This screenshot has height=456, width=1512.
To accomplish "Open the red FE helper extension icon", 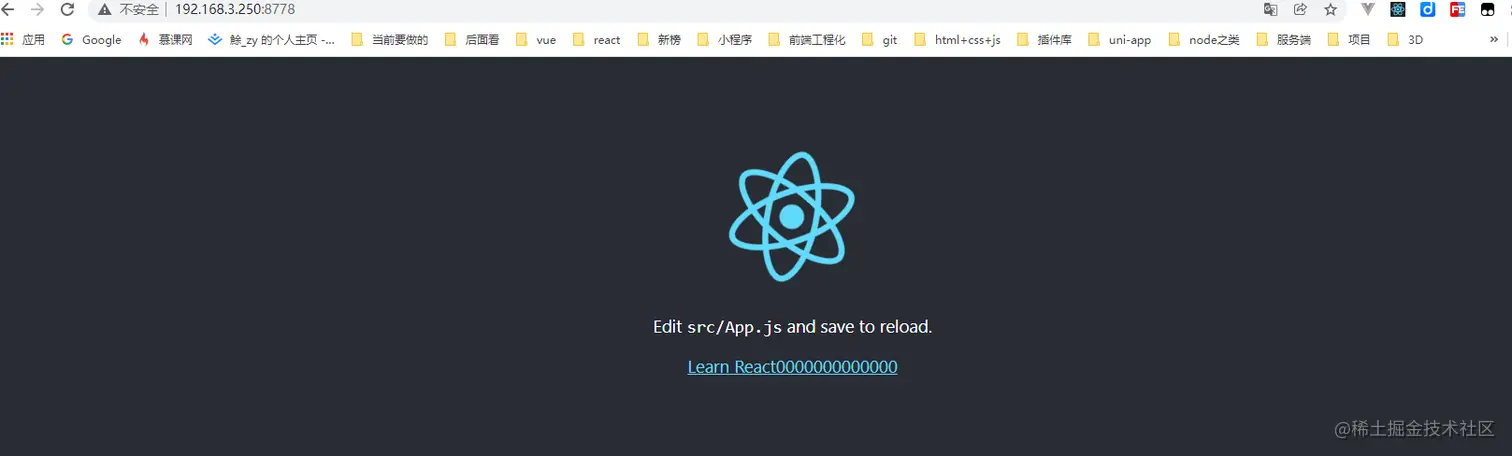I will (1458, 9).
